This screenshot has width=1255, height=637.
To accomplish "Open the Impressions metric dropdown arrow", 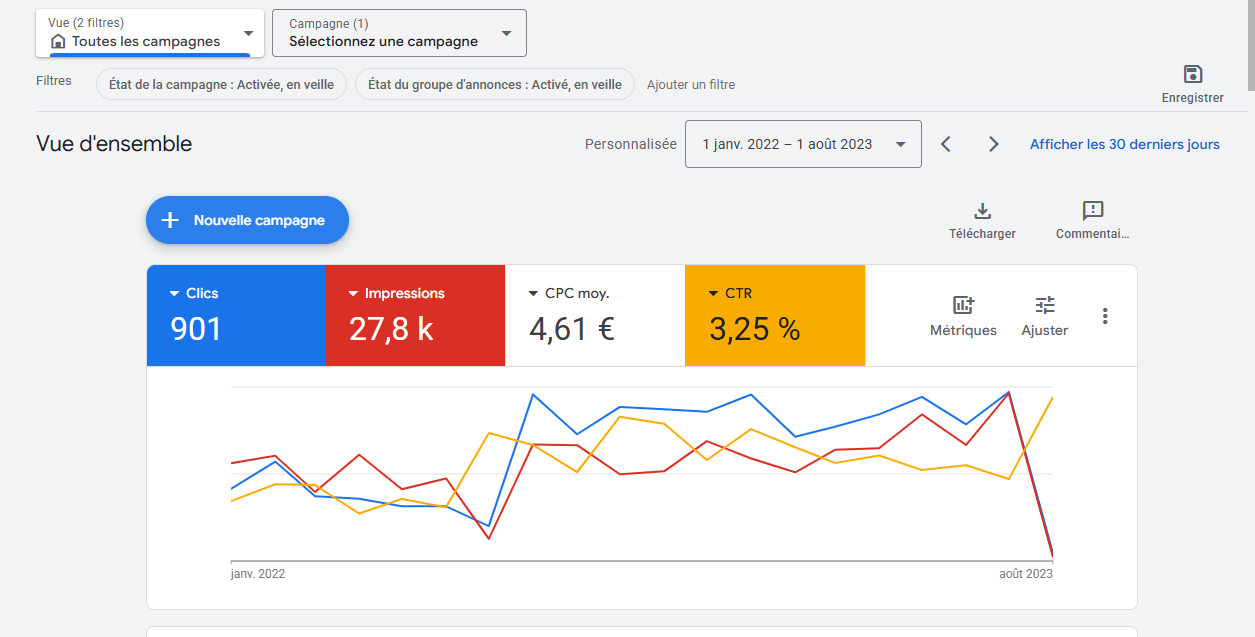I will coord(353,294).
